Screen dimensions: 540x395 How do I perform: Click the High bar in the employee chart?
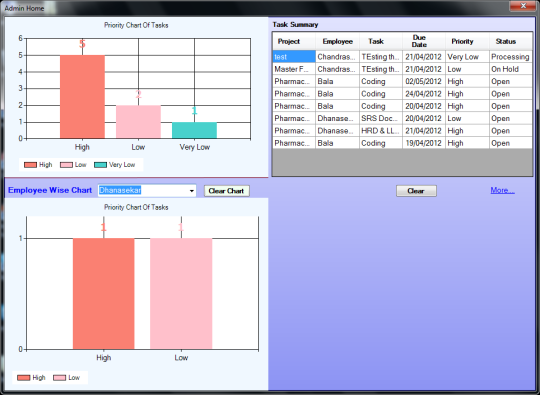pyautogui.click(x=104, y=294)
